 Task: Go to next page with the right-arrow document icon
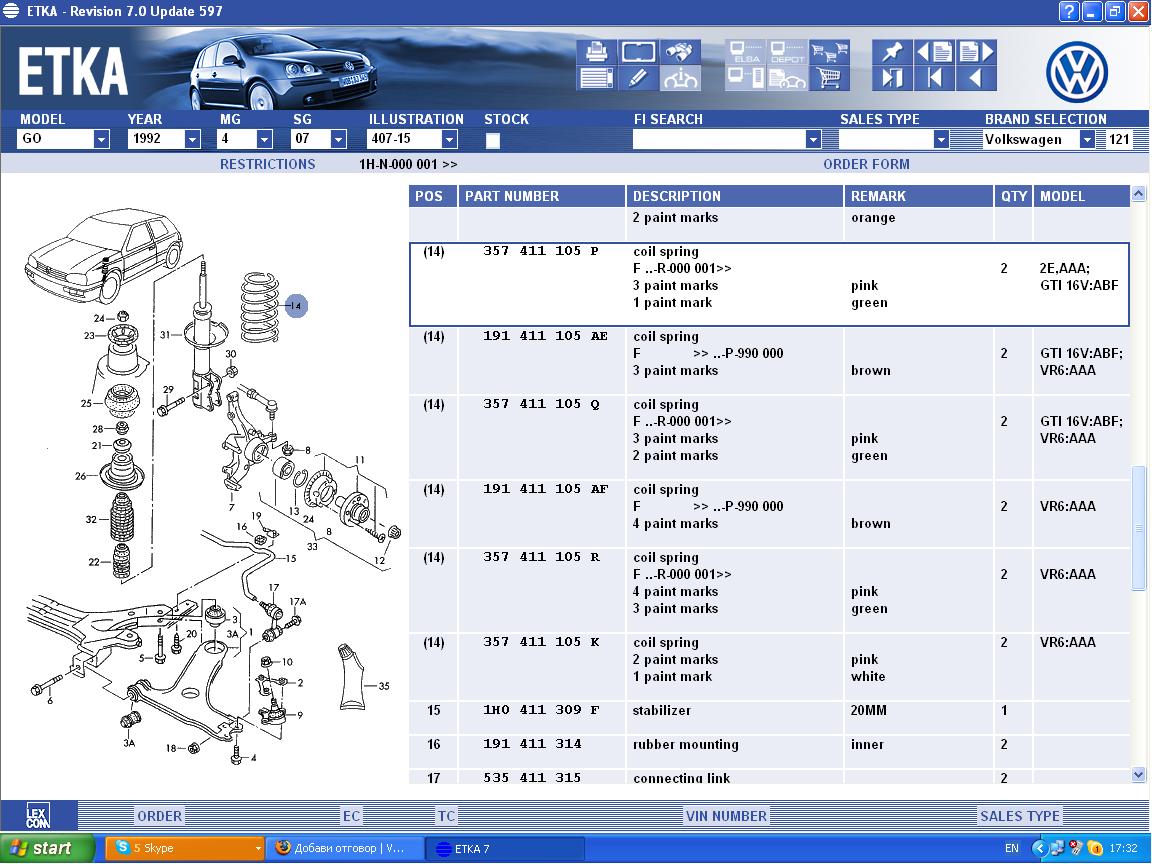[976, 52]
